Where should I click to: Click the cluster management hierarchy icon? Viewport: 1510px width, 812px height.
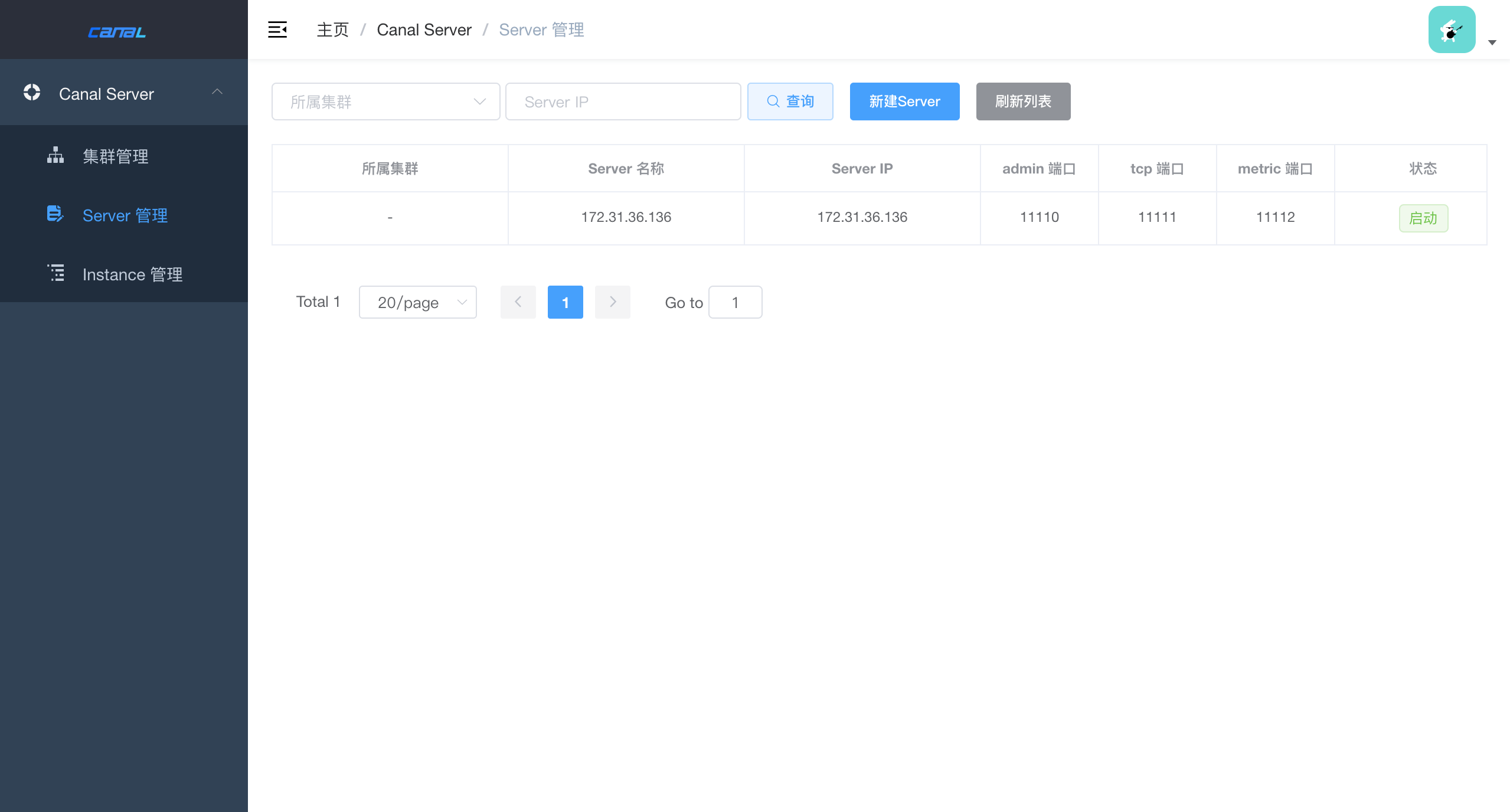pyautogui.click(x=55, y=155)
